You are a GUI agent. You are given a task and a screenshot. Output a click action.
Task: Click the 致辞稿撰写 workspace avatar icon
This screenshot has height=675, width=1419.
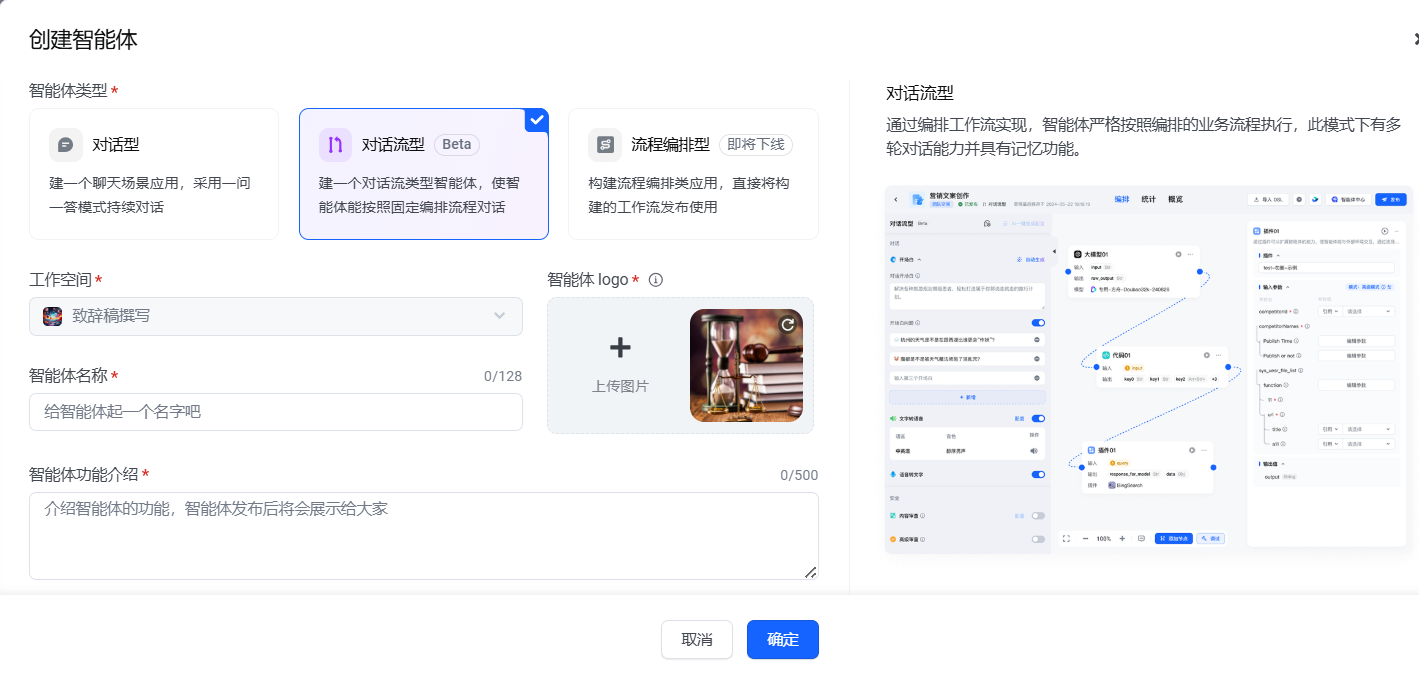coord(53,316)
